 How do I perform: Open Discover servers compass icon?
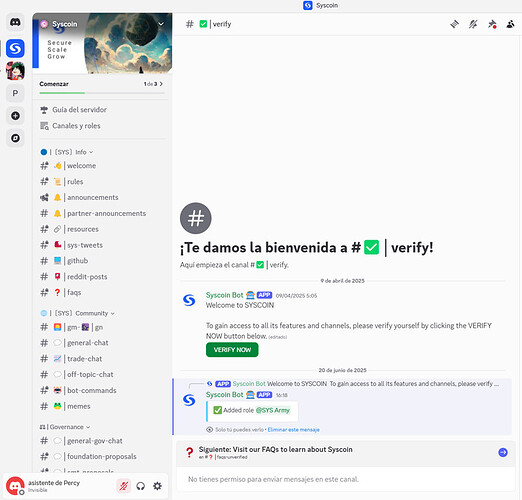(15, 138)
